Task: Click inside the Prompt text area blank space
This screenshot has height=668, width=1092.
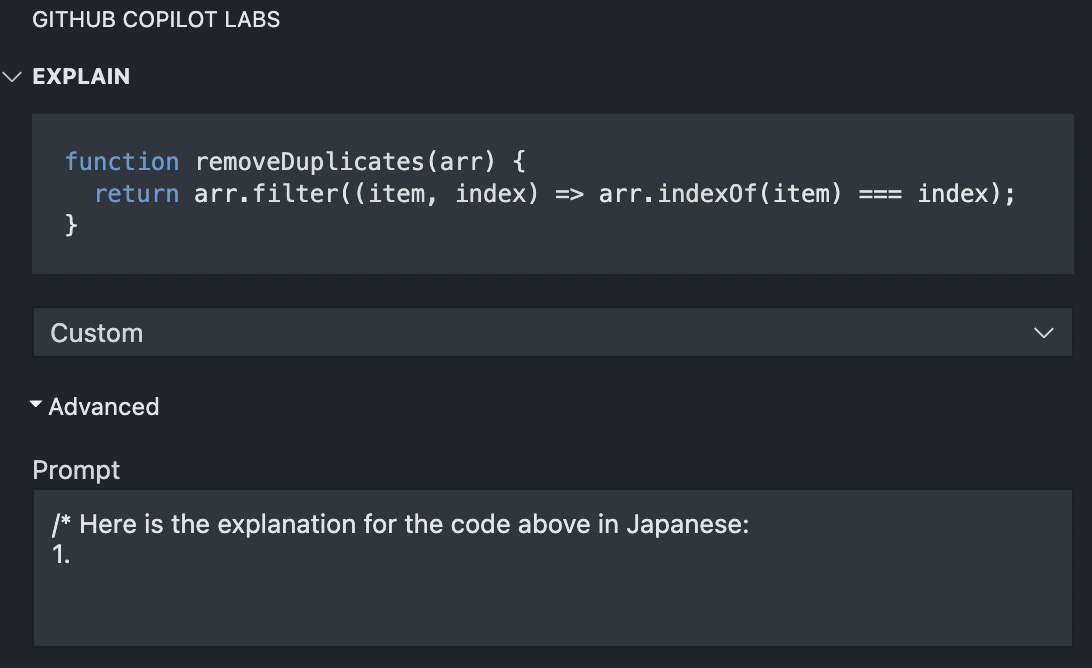Action: coord(552,606)
